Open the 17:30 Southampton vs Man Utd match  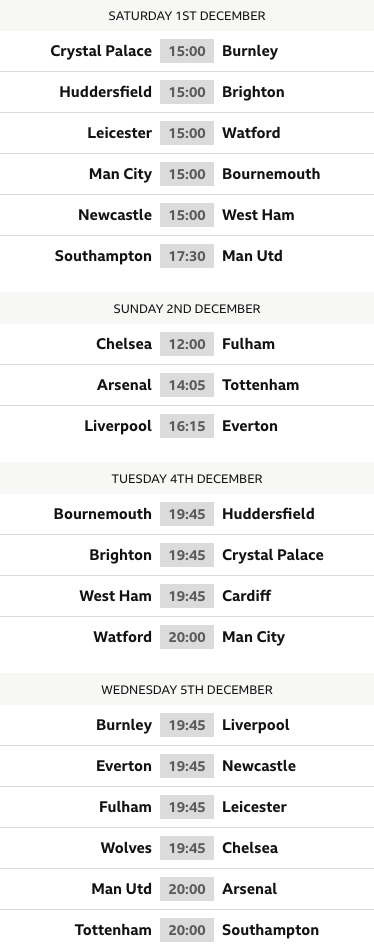click(187, 256)
